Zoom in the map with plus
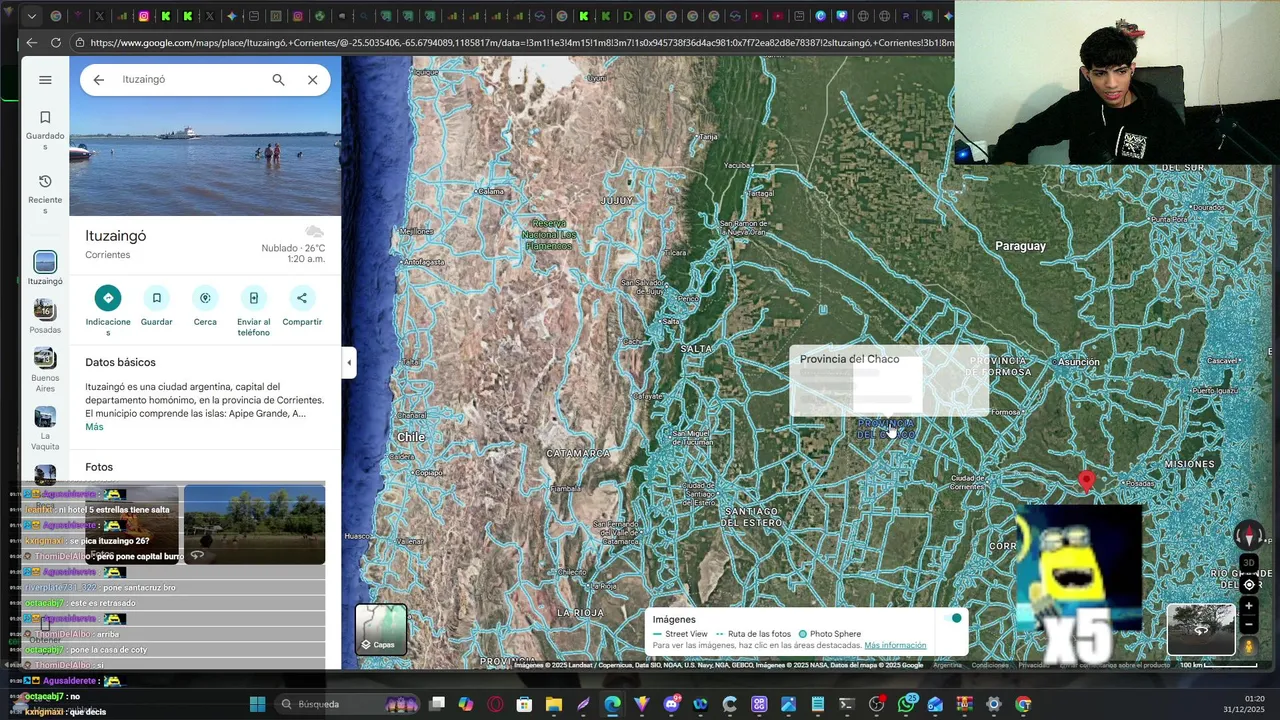1280x720 pixels. tap(1249, 606)
